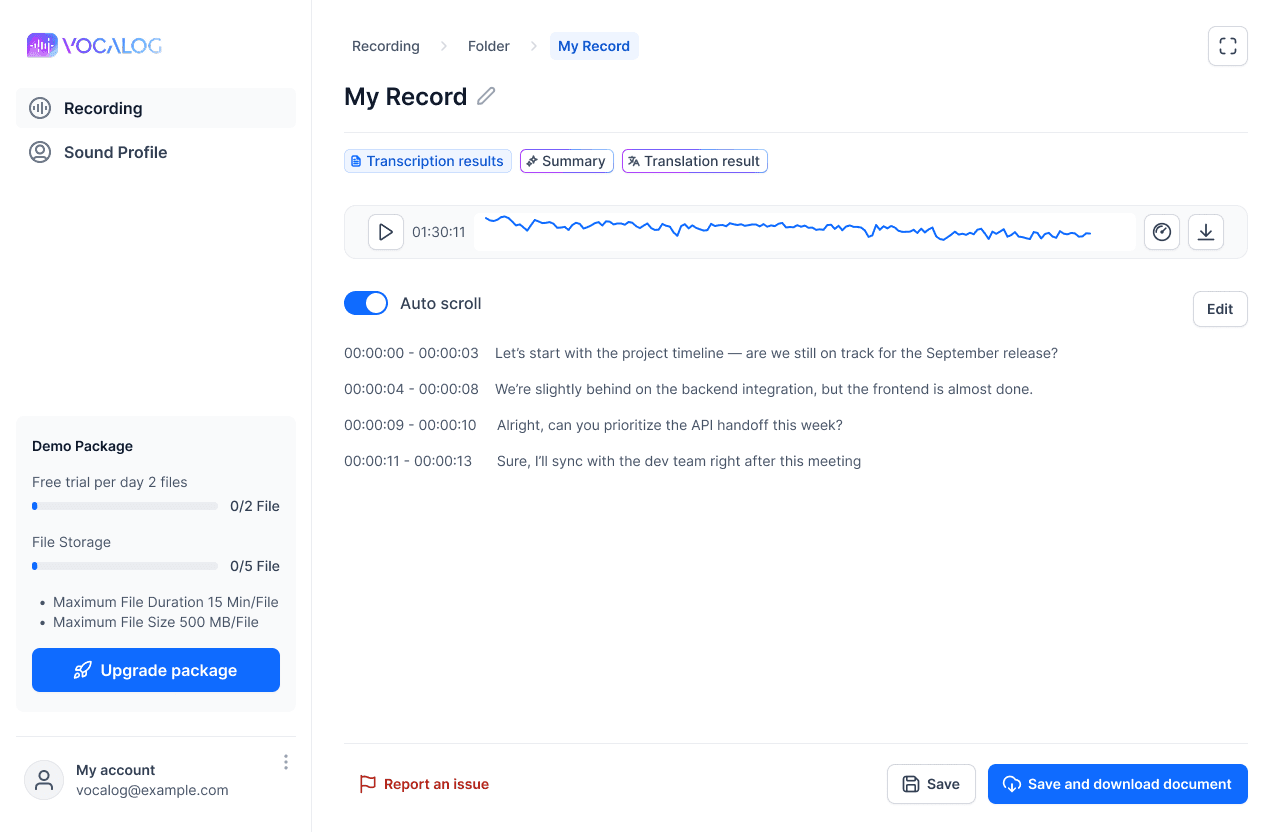Click the Upgrade package button

tap(155, 670)
